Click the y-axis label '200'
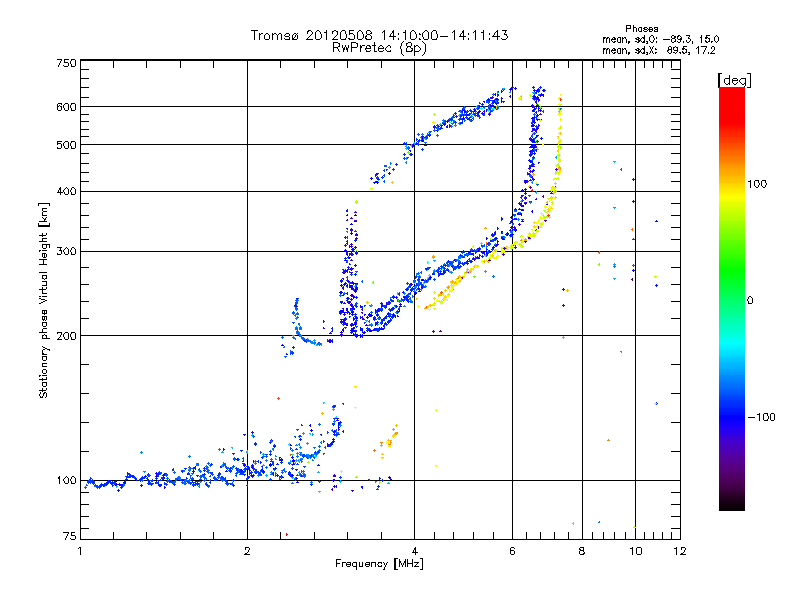This screenshot has width=800, height=600. point(66,336)
